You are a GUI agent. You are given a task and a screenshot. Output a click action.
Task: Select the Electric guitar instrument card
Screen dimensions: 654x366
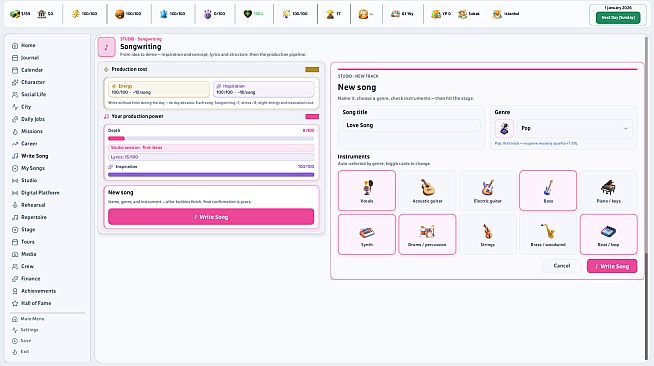[x=488, y=190]
